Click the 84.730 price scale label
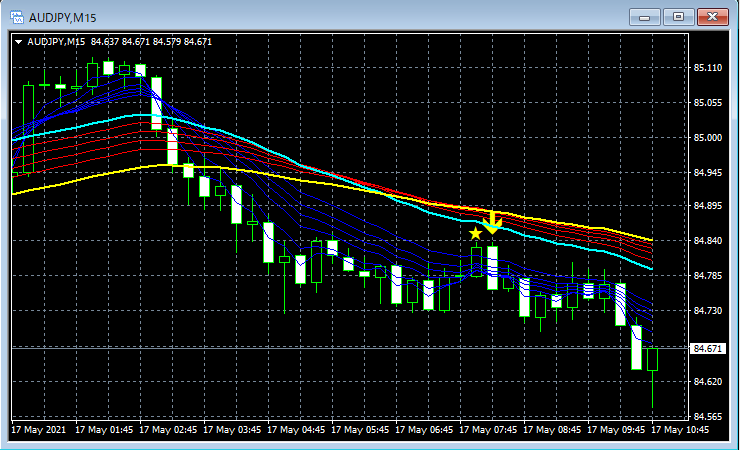Image resolution: width=741 pixels, height=450 pixels. coord(707,311)
